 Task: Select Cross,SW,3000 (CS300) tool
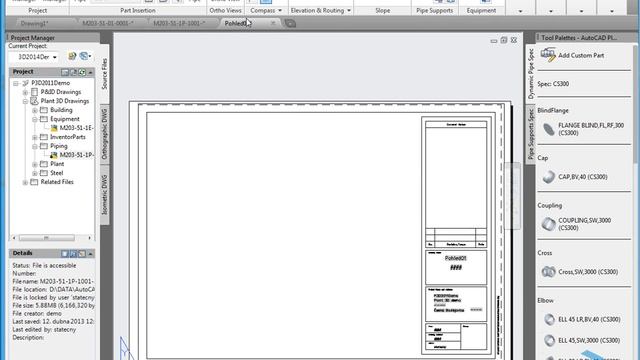point(580,272)
